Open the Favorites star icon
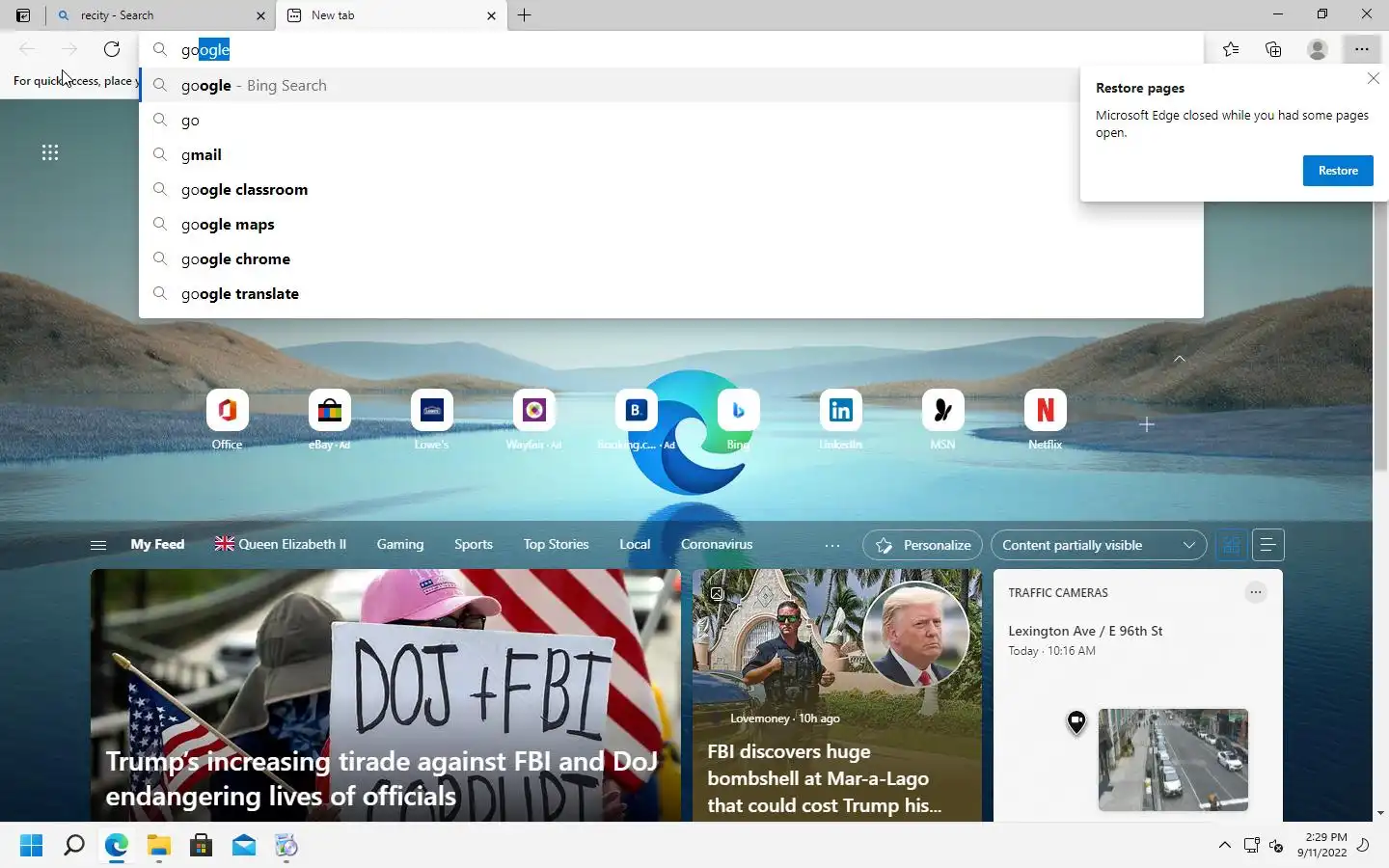This screenshot has width=1389, height=868. pyautogui.click(x=1231, y=49)
